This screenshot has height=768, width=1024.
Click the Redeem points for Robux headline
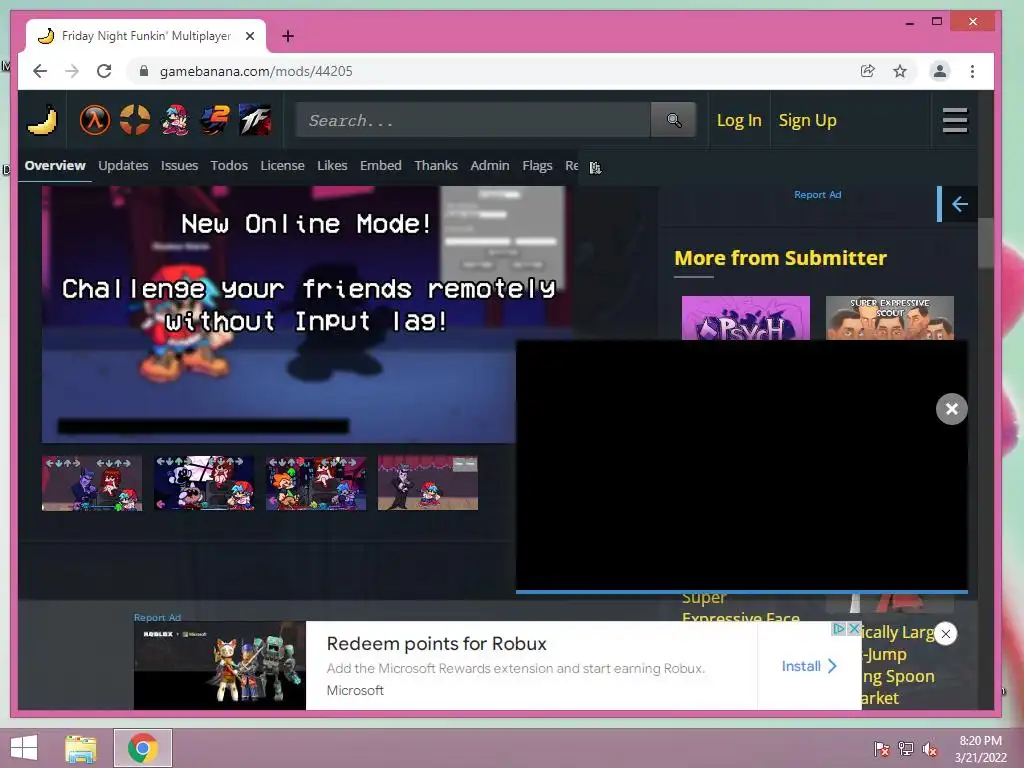coord(436,644)
